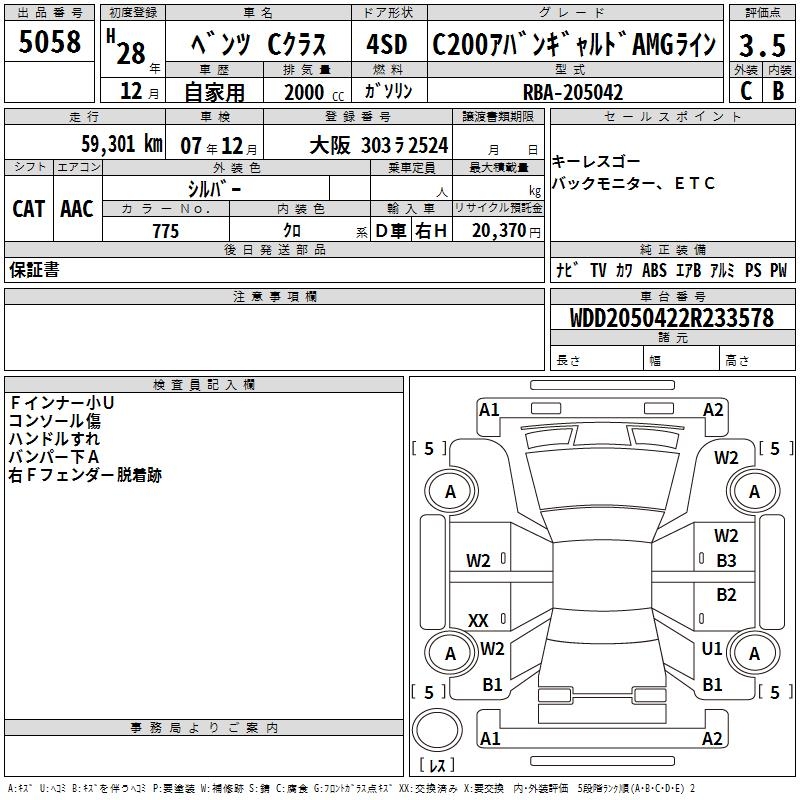Click door type 4SD
The height and width of the screenshot is (800, 800).
(387, 44)
